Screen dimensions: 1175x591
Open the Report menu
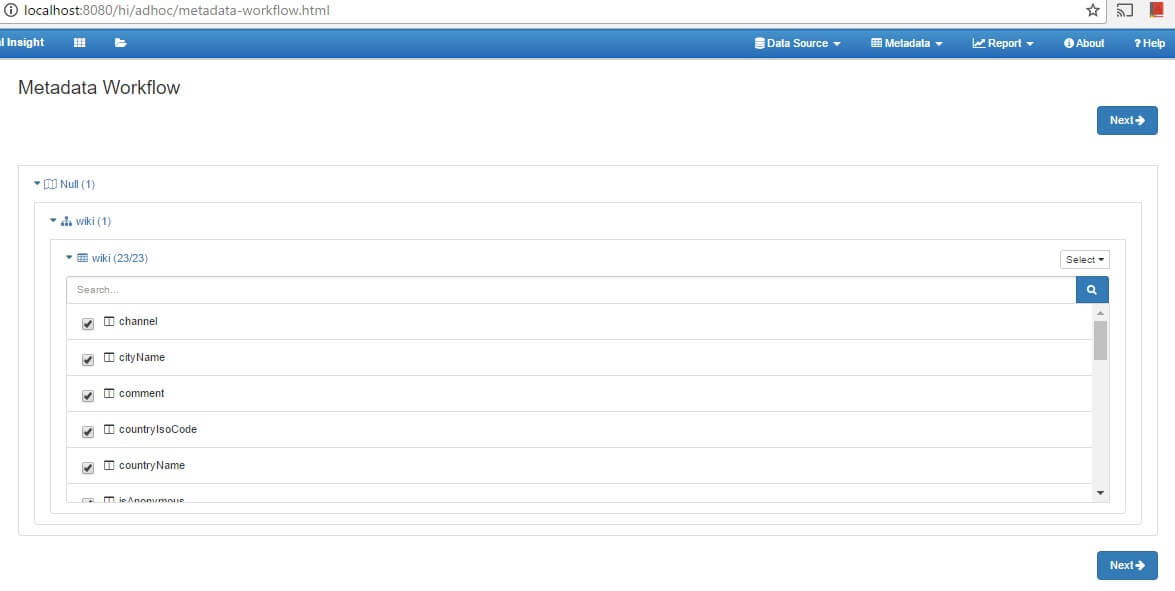1003,43
